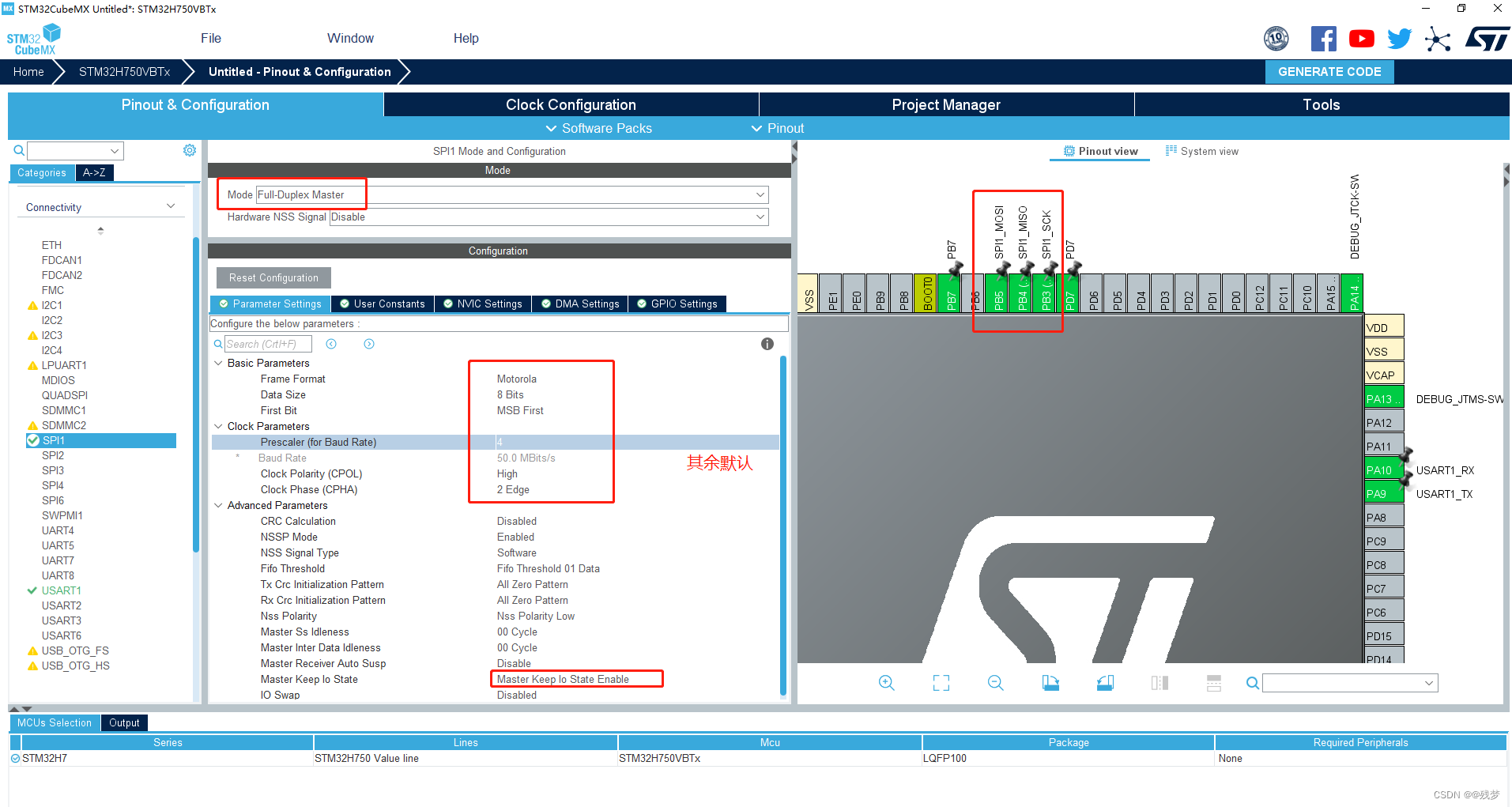Open the File menu

click(211, 38)
